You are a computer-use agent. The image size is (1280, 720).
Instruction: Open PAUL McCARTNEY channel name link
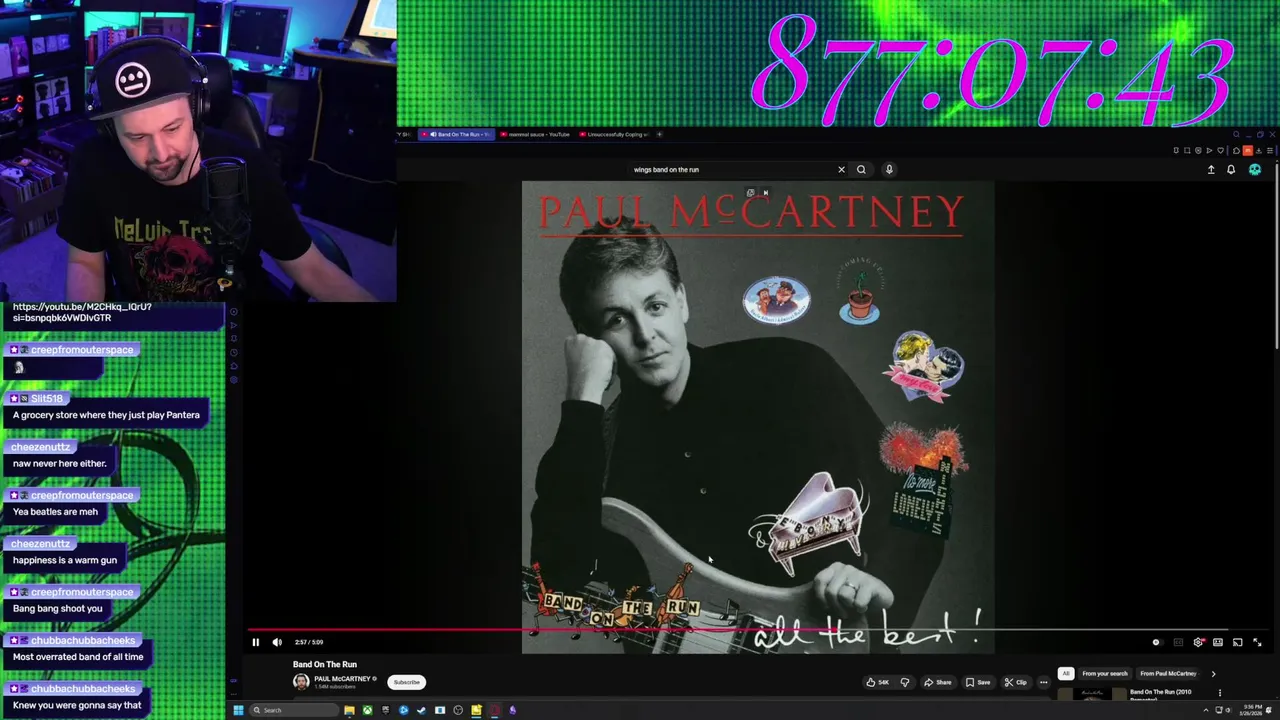click(x=342, y=679)
